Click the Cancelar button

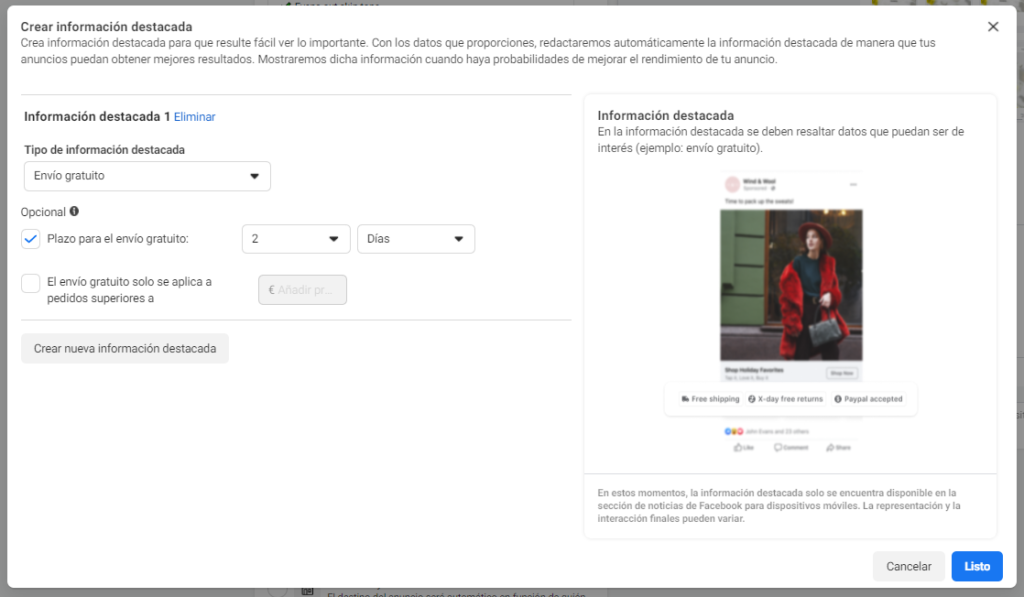tap(908, 566)
